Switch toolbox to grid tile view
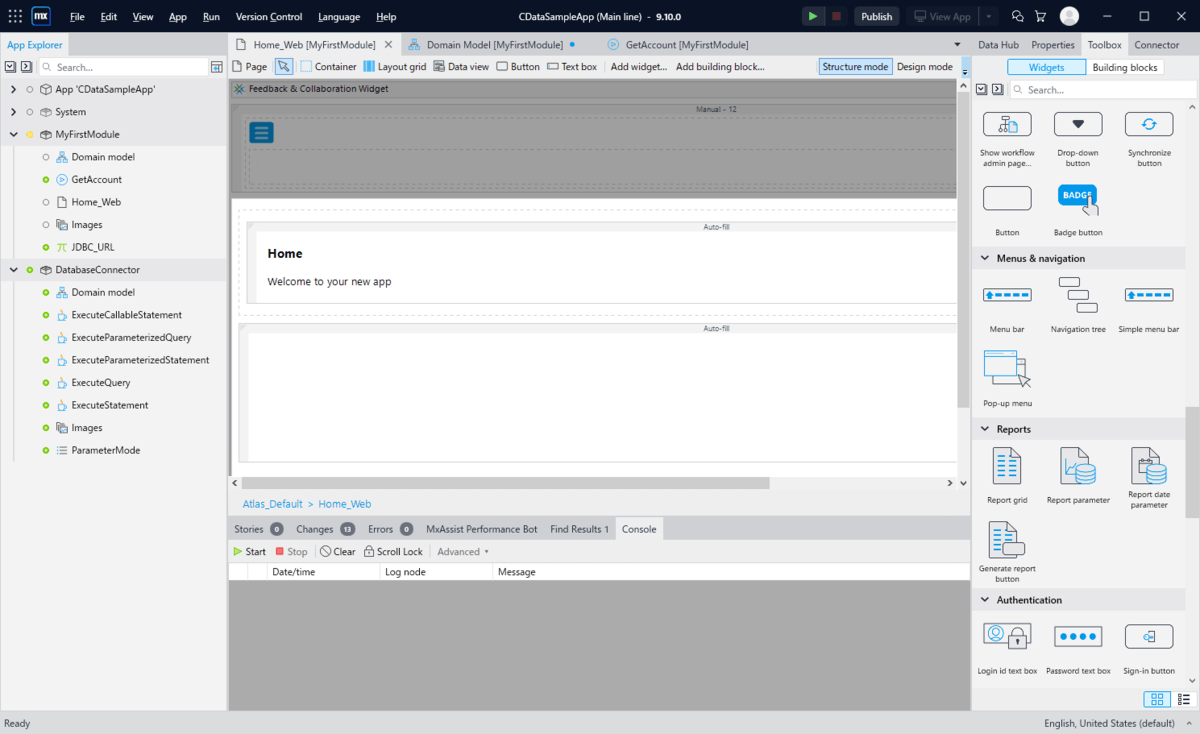The width and height of the screenshot is (1200, 734). (x=1156, y=699)
